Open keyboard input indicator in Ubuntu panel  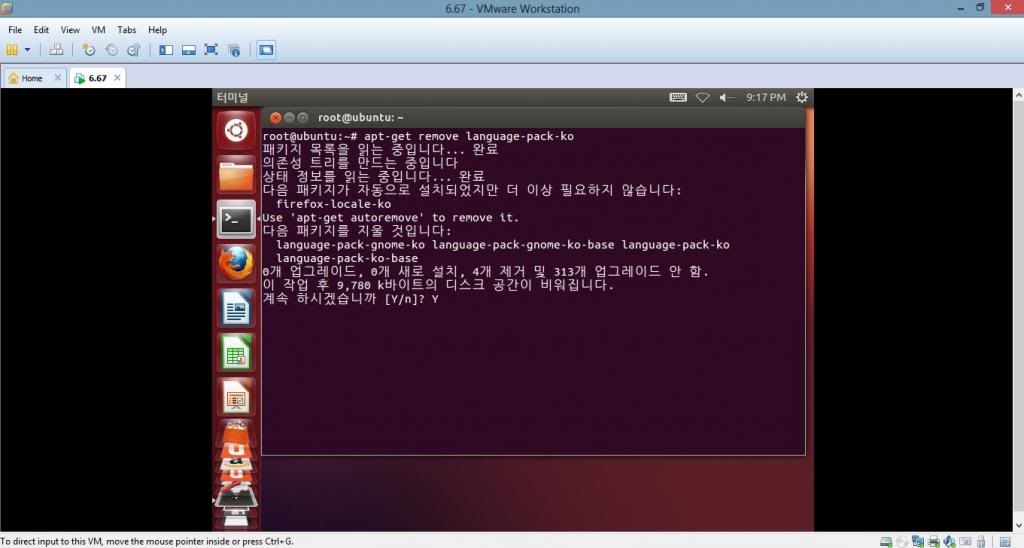point(678,97)
